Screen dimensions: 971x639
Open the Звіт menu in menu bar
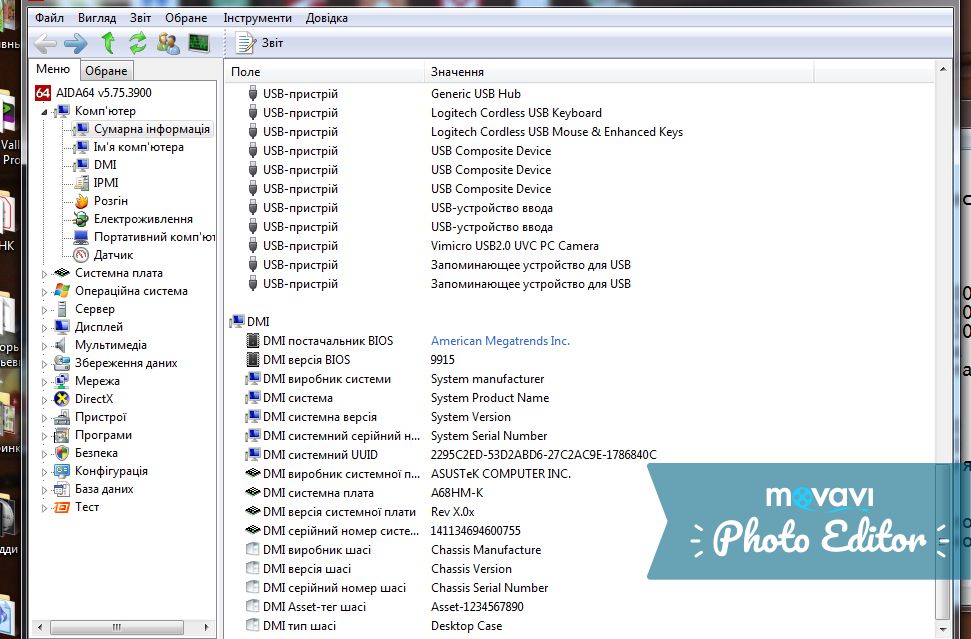(x=141, y=18)
